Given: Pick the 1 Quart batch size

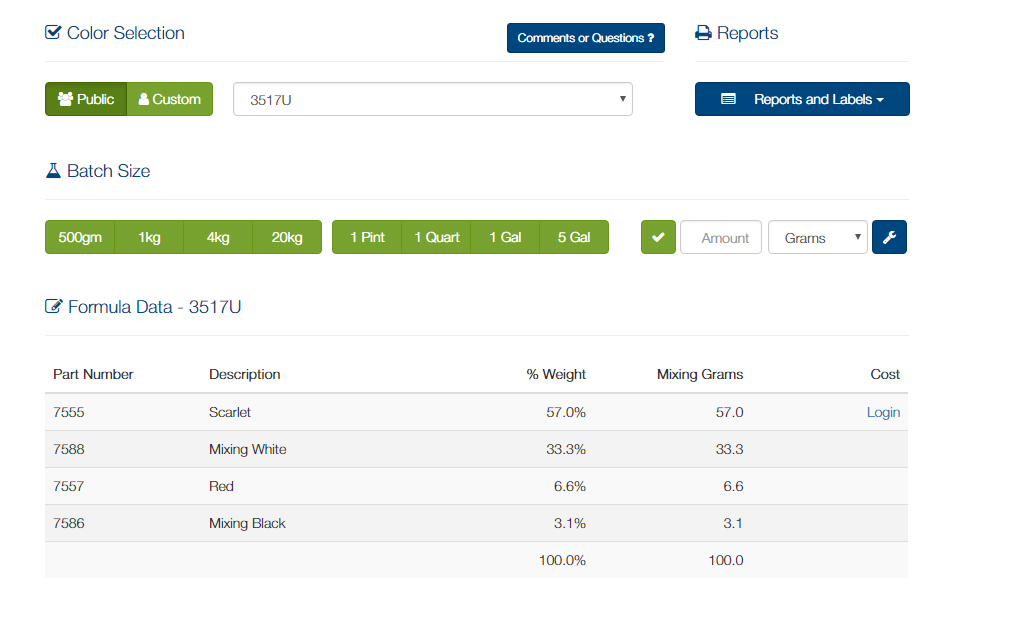Looking at the screenshot, I should coord(436,237).
